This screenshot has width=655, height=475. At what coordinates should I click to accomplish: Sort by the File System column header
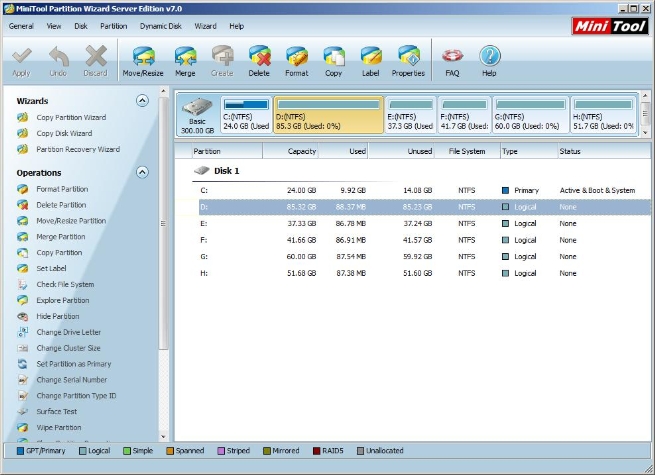[x=467, y=151]
